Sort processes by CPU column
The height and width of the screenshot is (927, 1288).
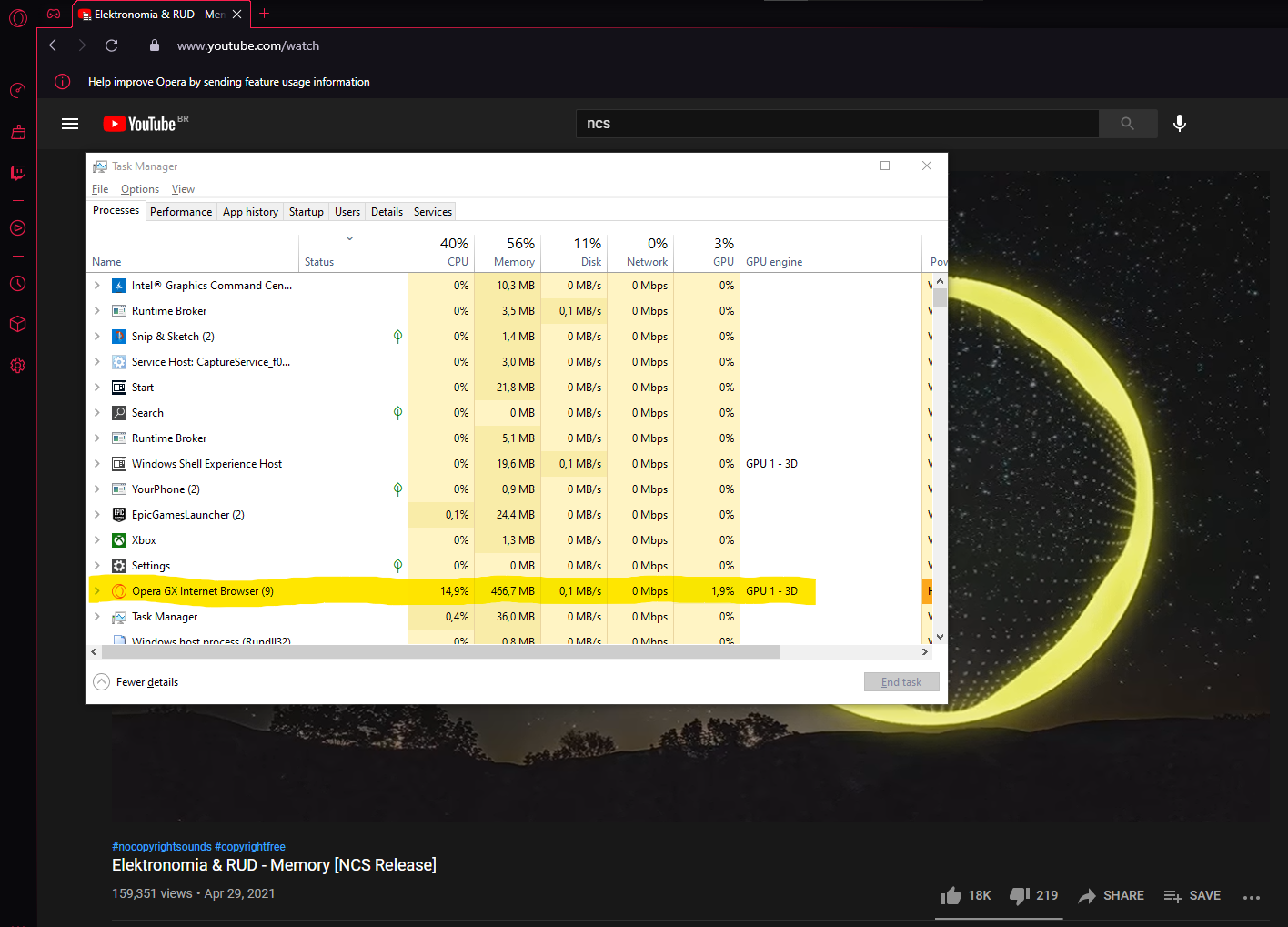441,252
